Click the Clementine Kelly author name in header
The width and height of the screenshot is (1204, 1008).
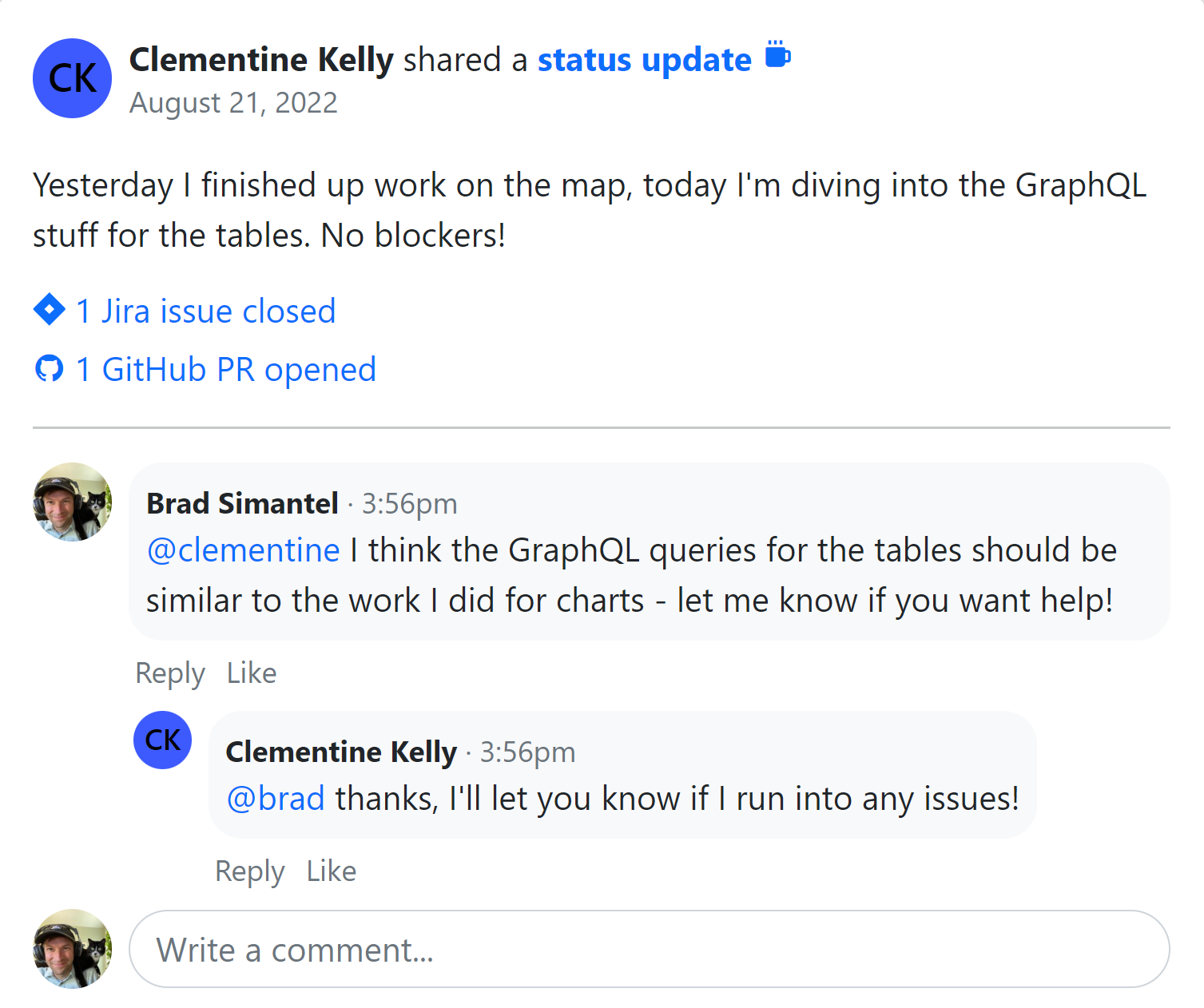(x=261, y=60)
